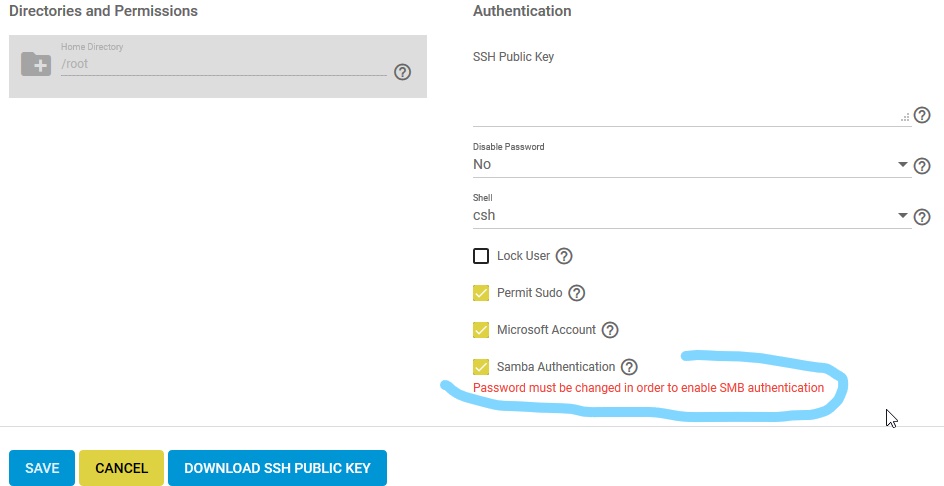944x486 pixels.
Task: Toggle the Samba Authentication checkbox
Action: (481, 367)
